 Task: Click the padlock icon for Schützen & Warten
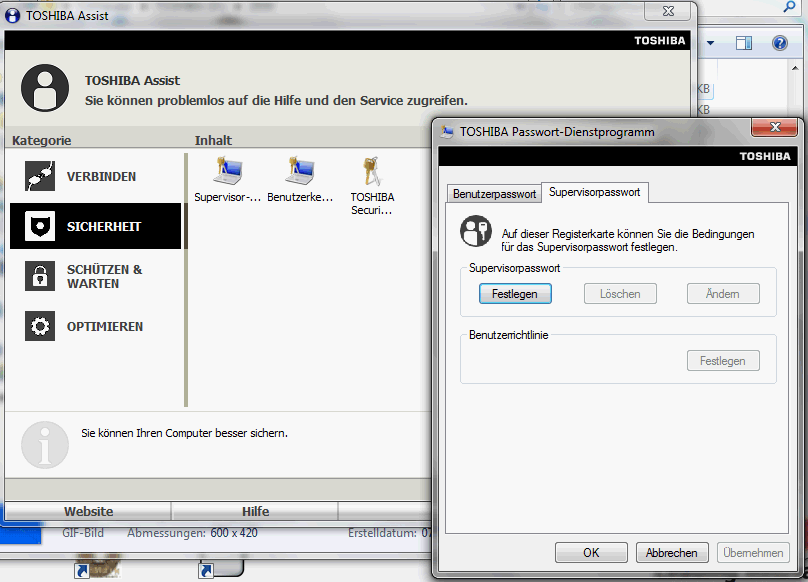40,276
